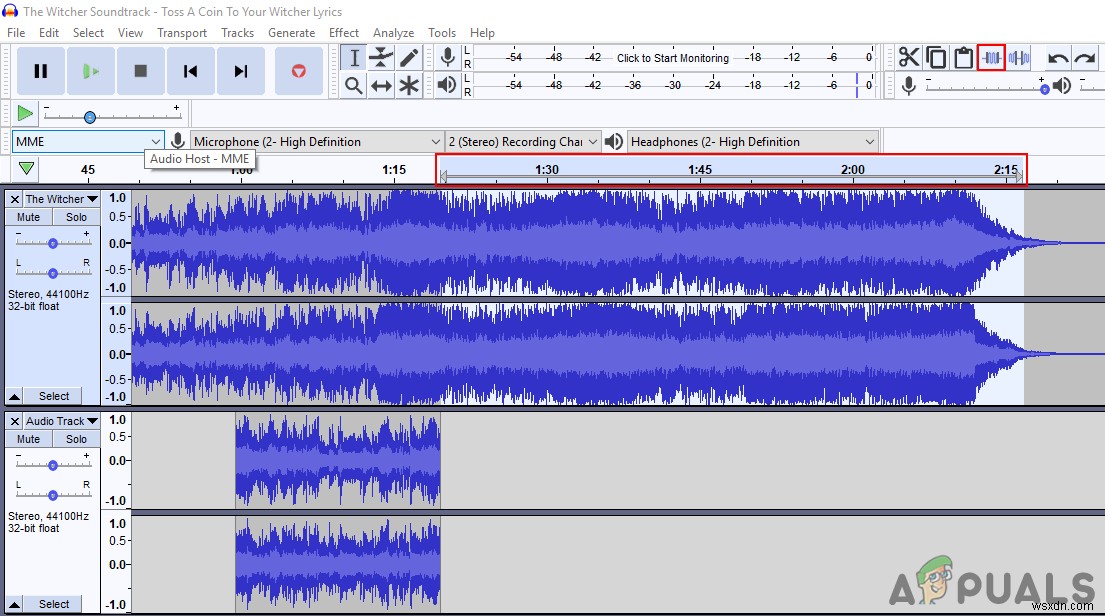Solo The Witcher track
The height and width of the screenshot is (616, 1105).
click(76, 217)
